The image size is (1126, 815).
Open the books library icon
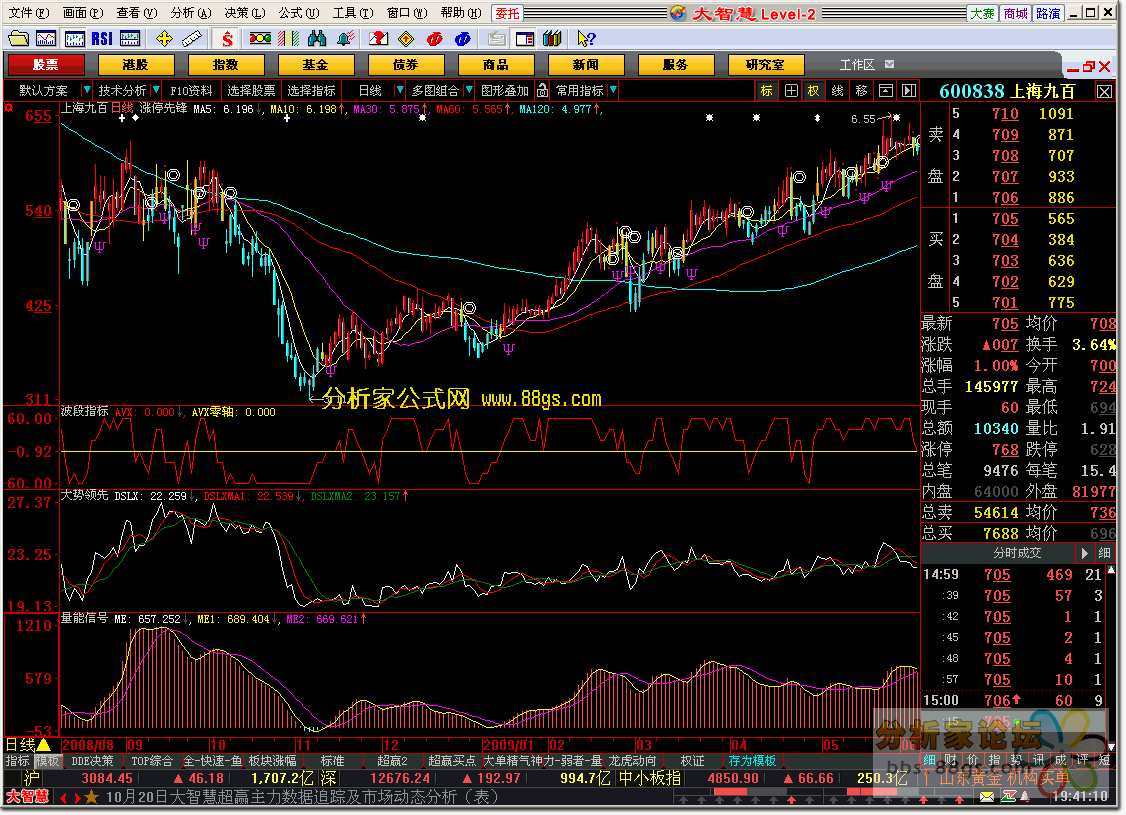(552, 38)
